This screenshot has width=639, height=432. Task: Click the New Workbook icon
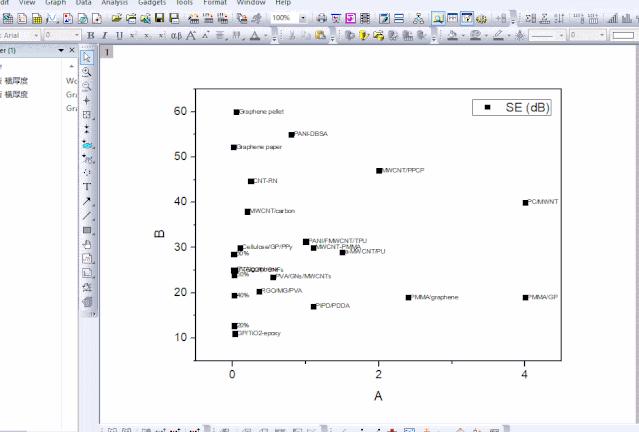(8, 18)
